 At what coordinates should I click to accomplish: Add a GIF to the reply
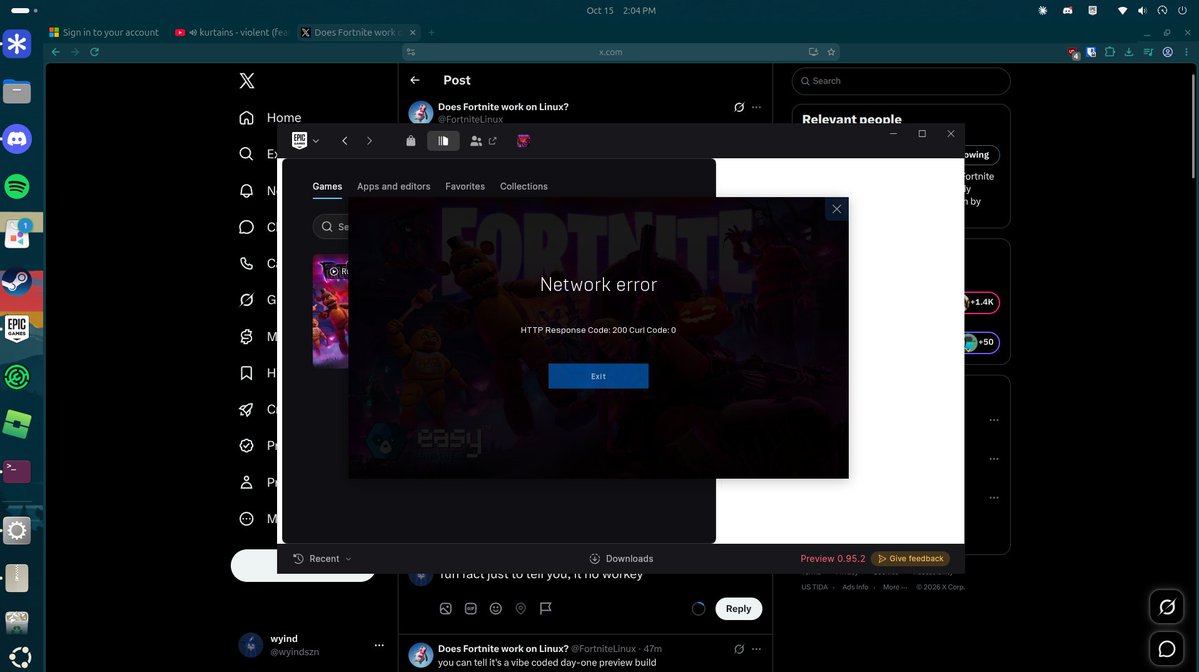(x=471, y=609)
